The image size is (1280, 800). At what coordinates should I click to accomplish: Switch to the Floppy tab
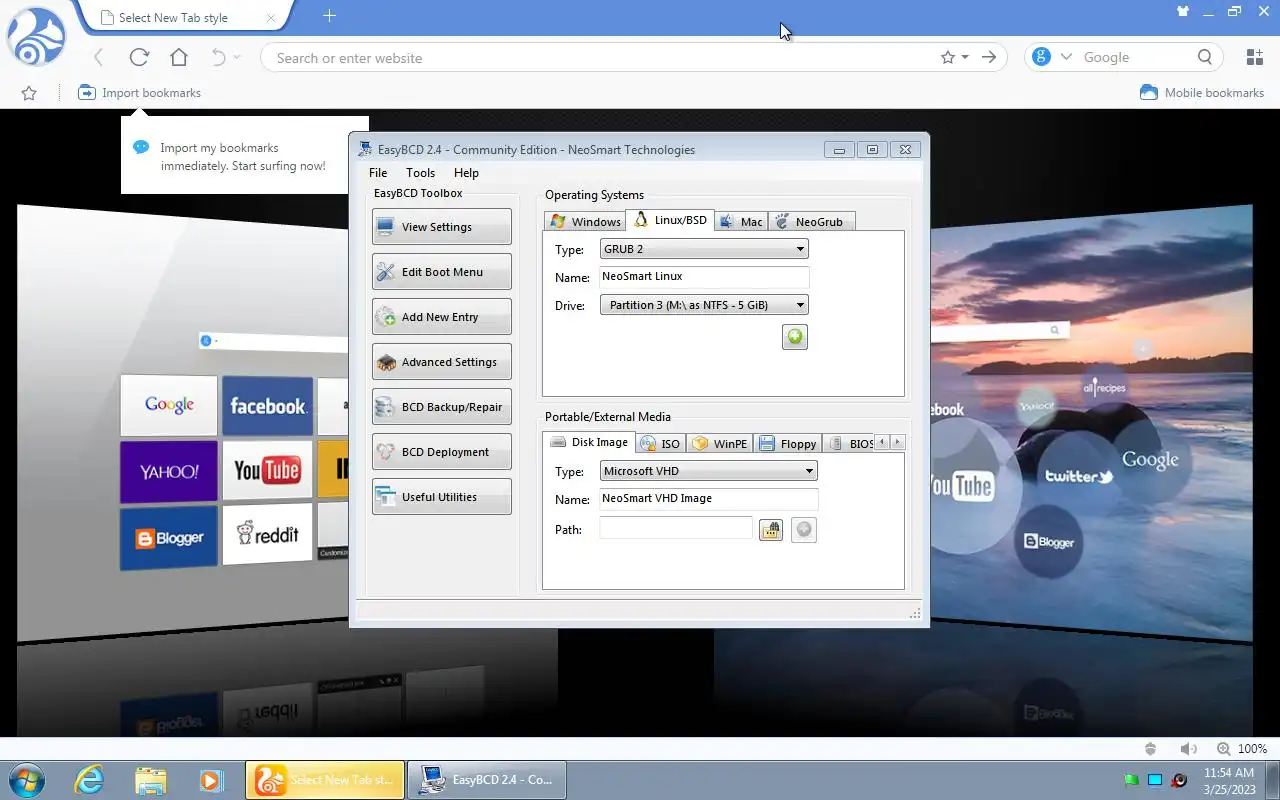(788, 443)
